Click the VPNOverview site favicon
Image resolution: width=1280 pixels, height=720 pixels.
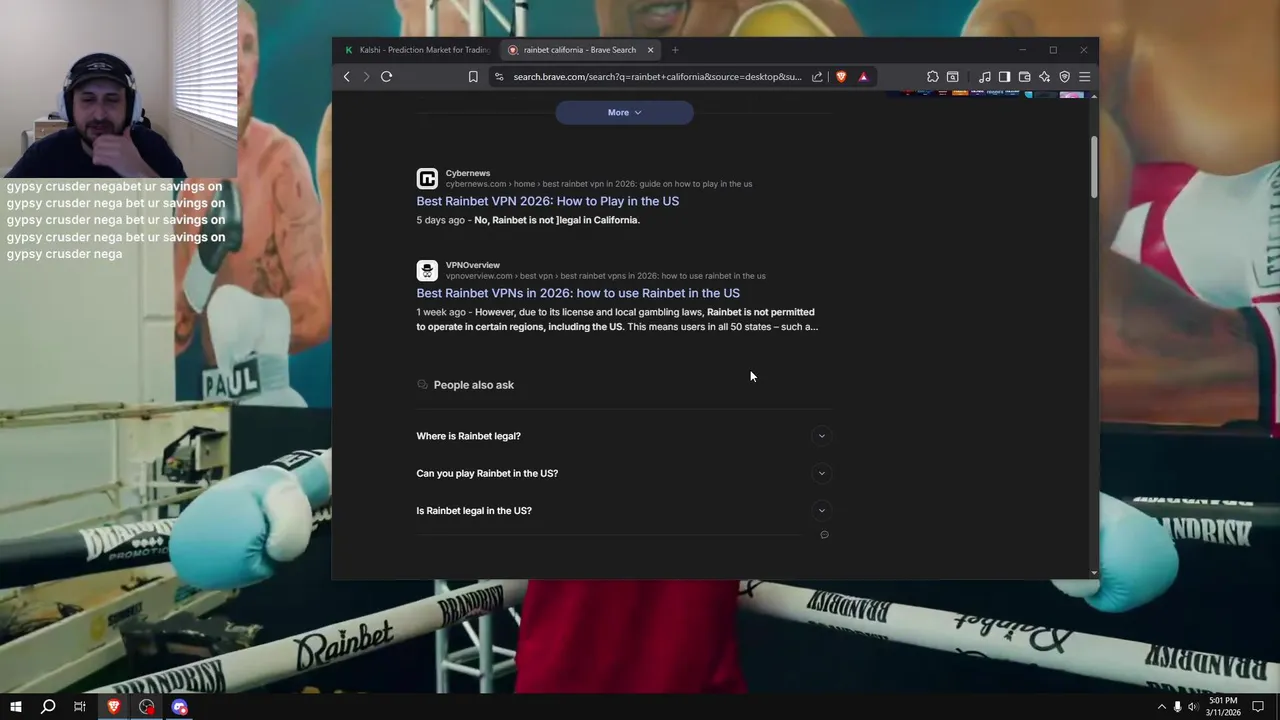(x=427, y=271)
